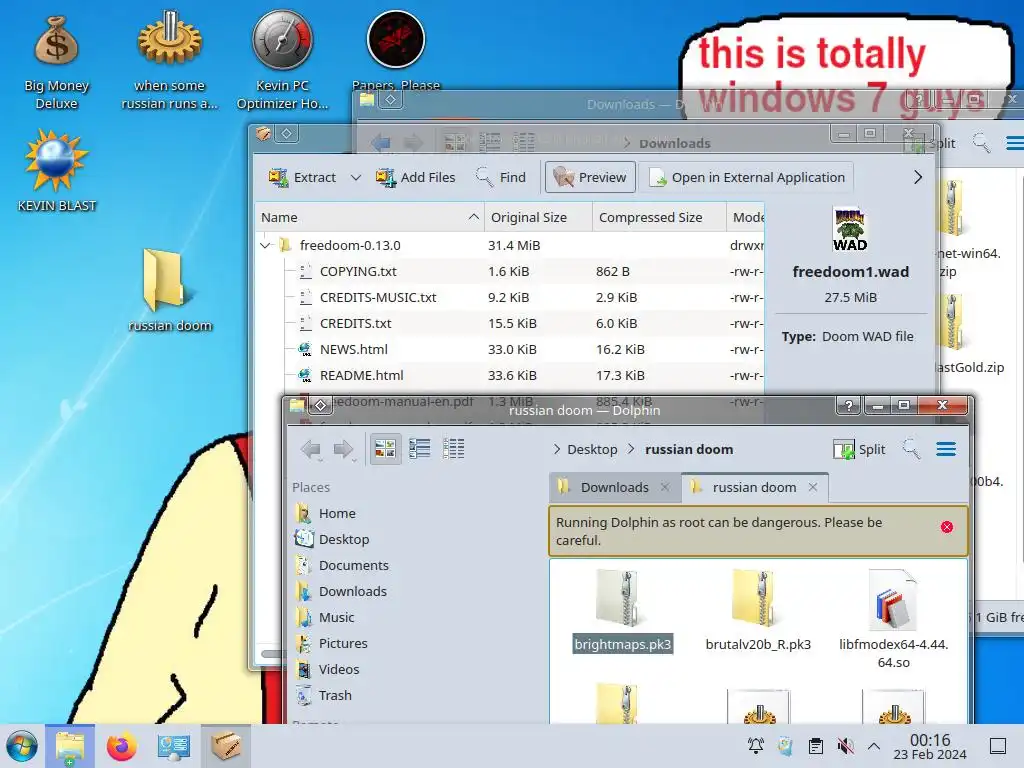The height and width of the screenshot is (768, 1024).
Task: Collapse freedoom-0.13.0 folder tree
Action: coord(264,246)
